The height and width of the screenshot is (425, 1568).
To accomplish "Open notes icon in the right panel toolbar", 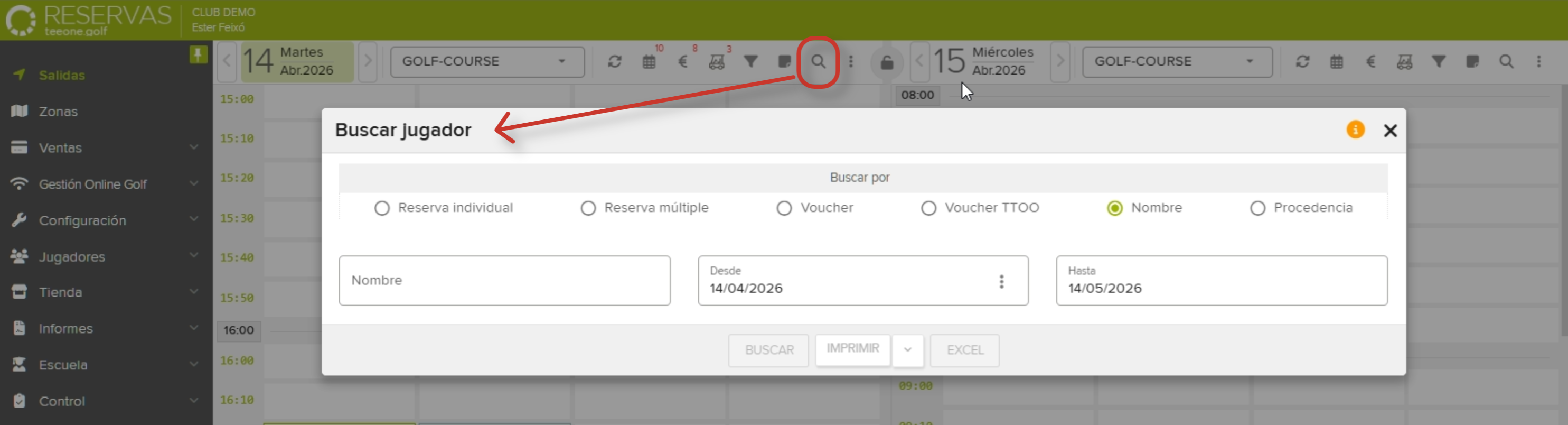I will pos(1472,61).
